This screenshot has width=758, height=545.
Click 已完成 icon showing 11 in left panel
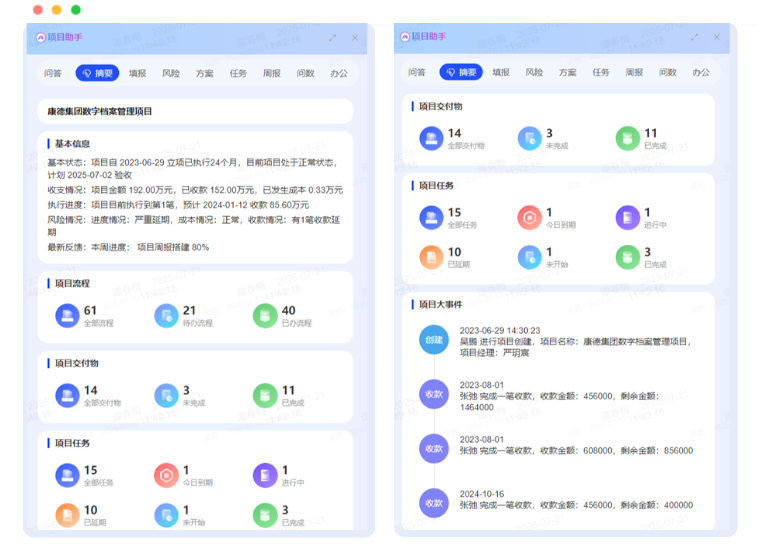tap(265, 396)
